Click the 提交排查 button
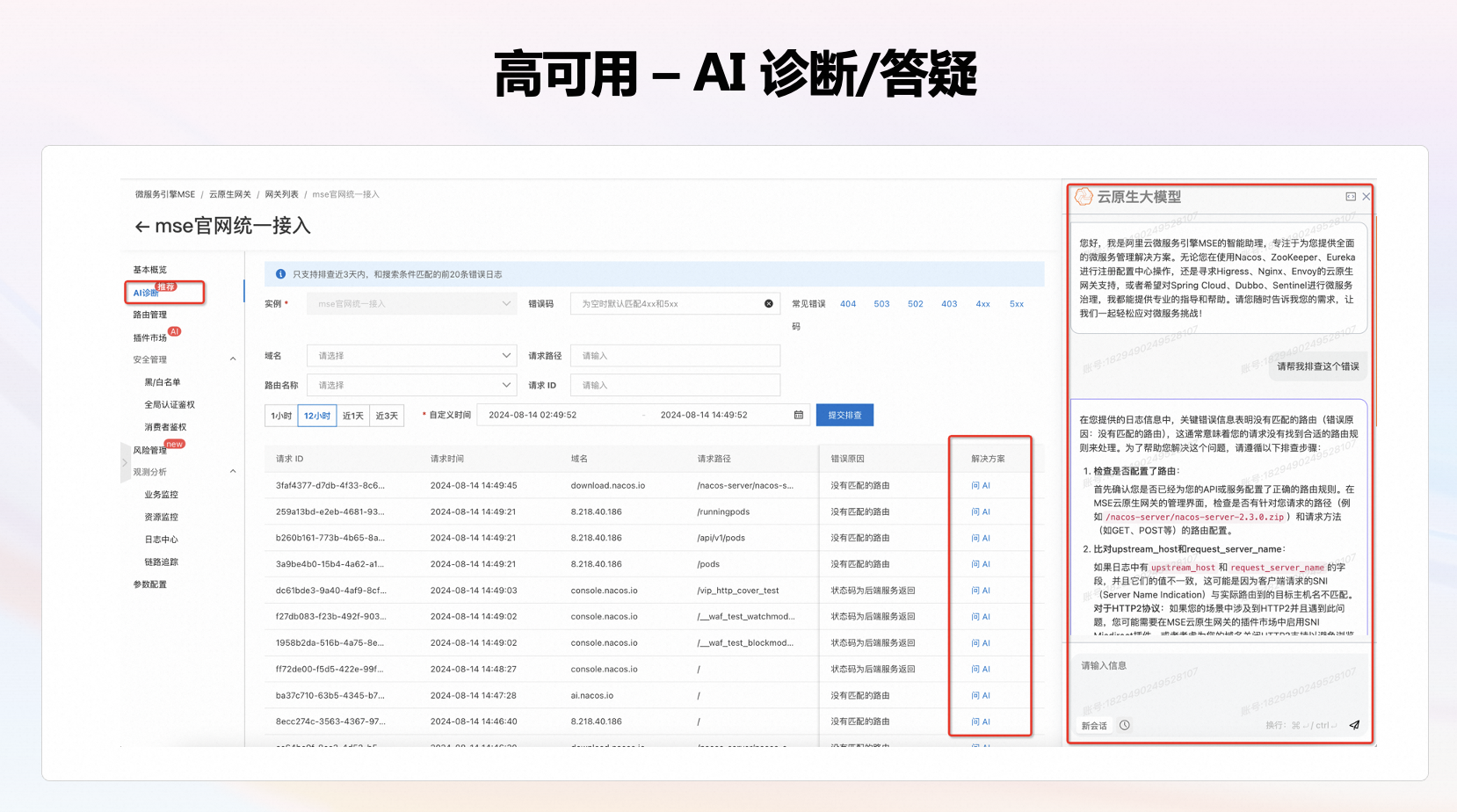The width and height of the screenshot is (1457, 812). [844, 415]
